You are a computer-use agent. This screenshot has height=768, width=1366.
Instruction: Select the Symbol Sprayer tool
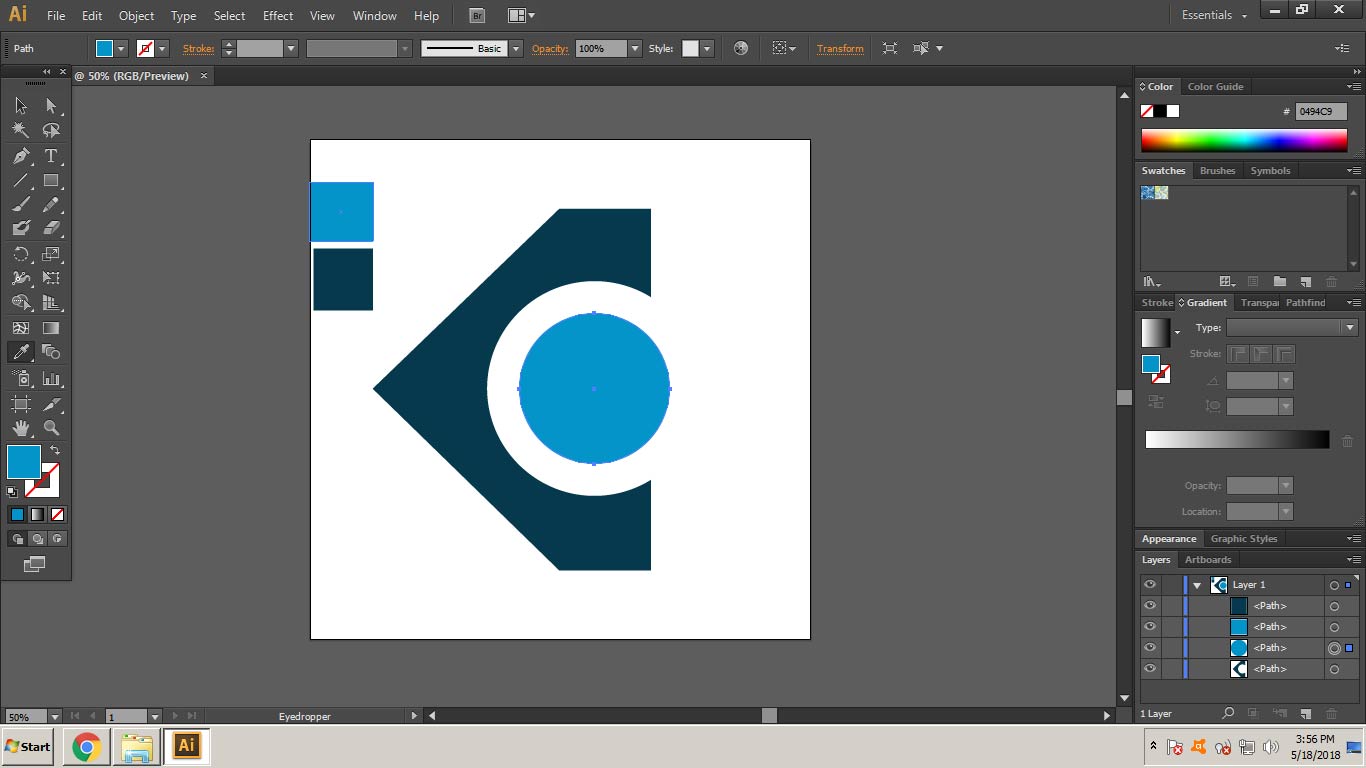[x=21, y=379]
